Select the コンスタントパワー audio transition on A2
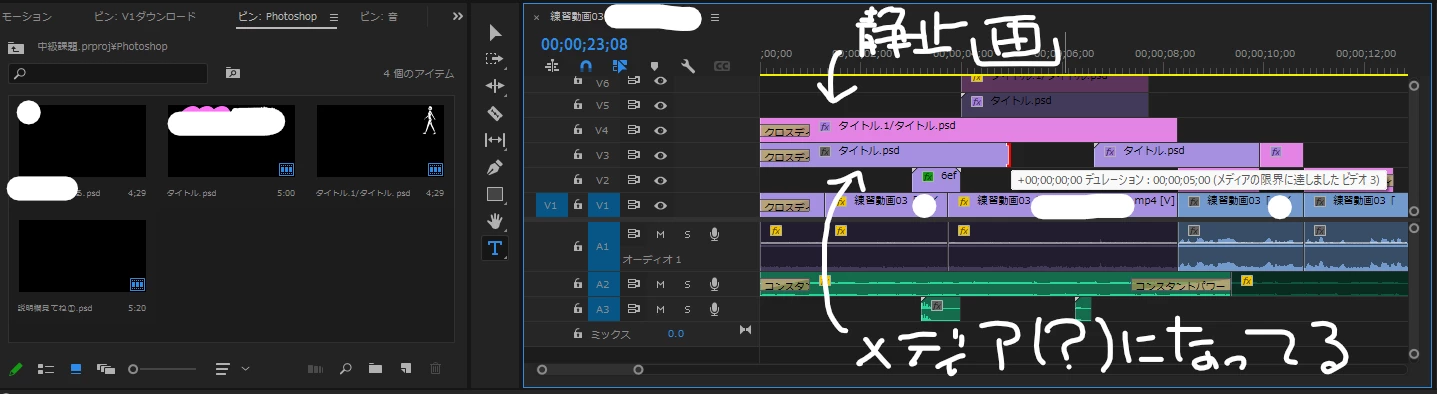This screenshot has height=394, width=1437. coord(1180,285)
